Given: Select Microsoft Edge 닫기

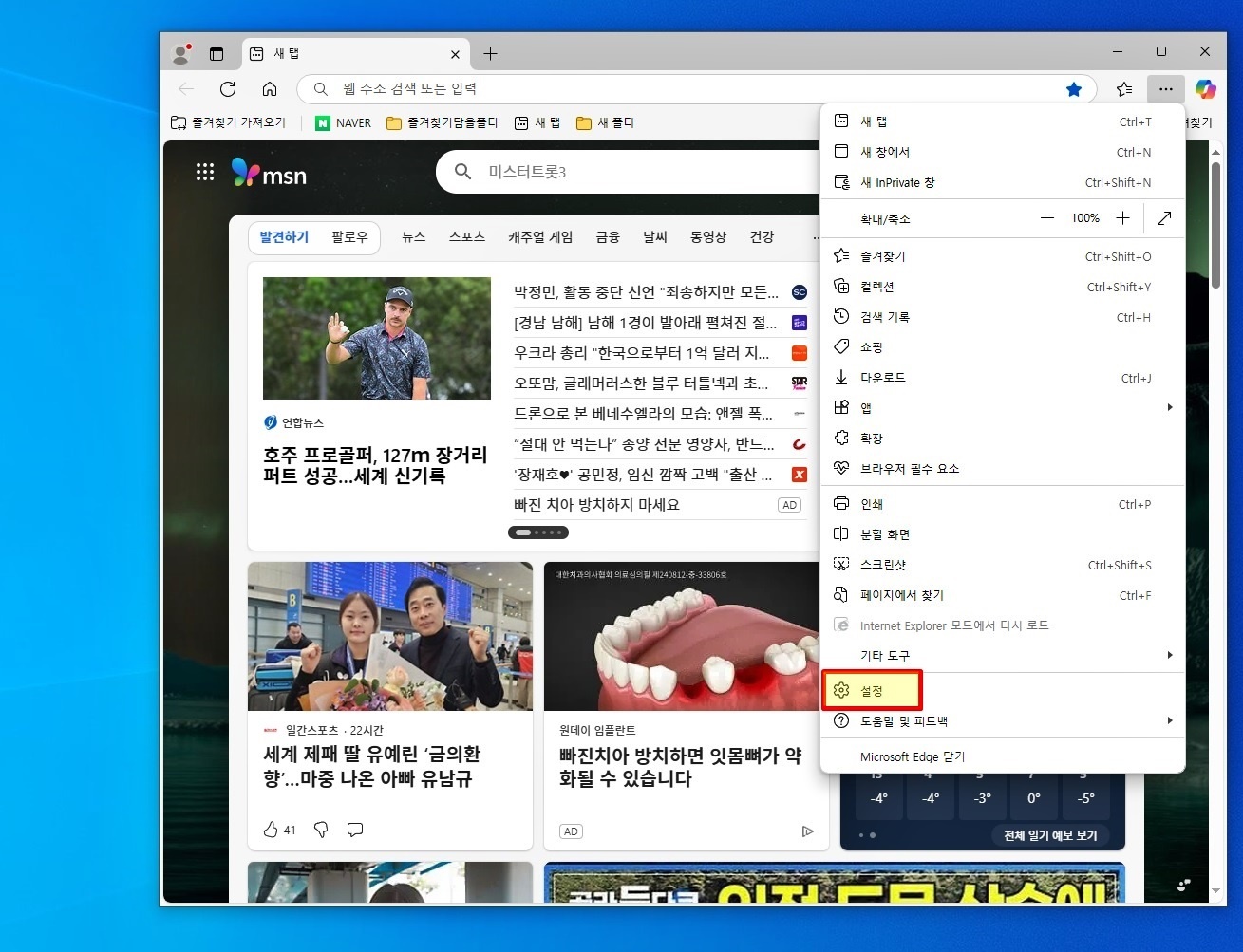Looking at the screenshot, I should [x=1003, y=756].
